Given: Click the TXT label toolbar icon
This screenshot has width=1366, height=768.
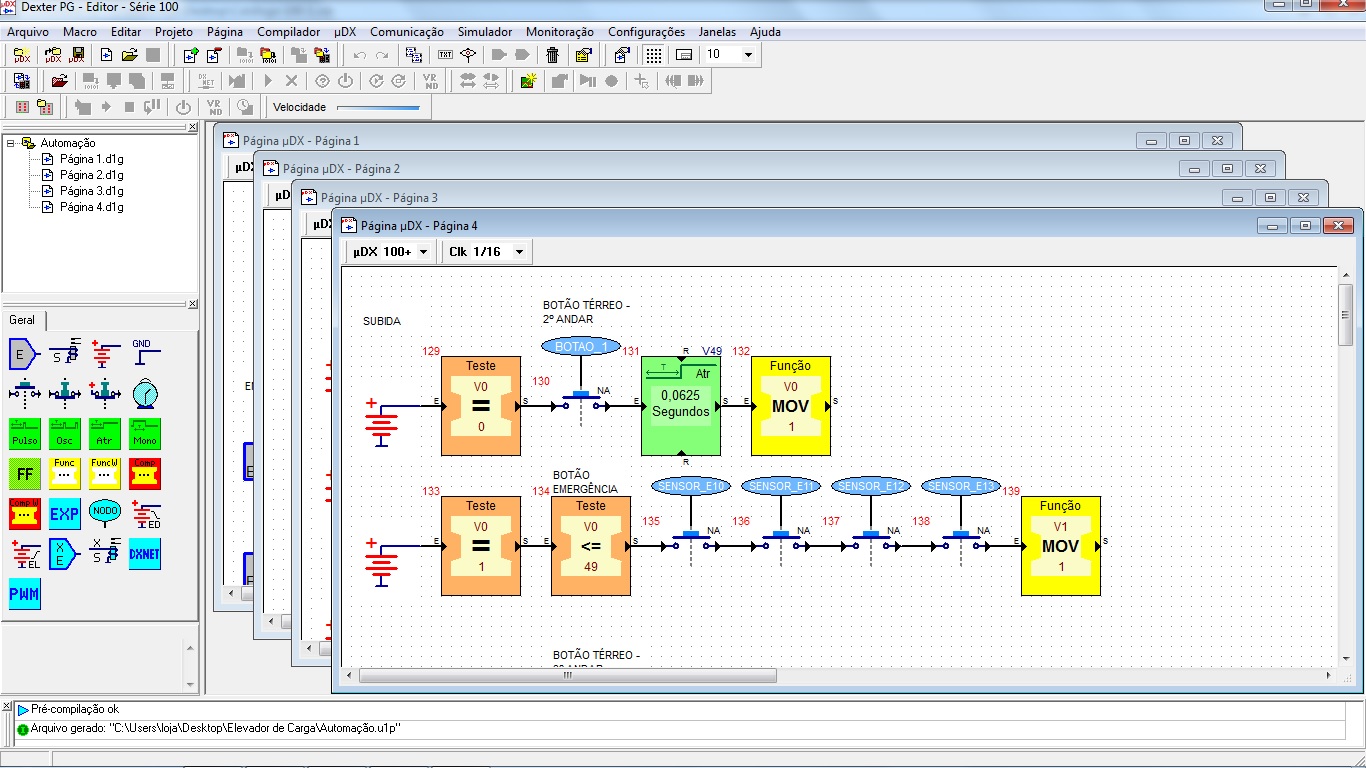Looking at the screenshot, I should tap(444, 55).
